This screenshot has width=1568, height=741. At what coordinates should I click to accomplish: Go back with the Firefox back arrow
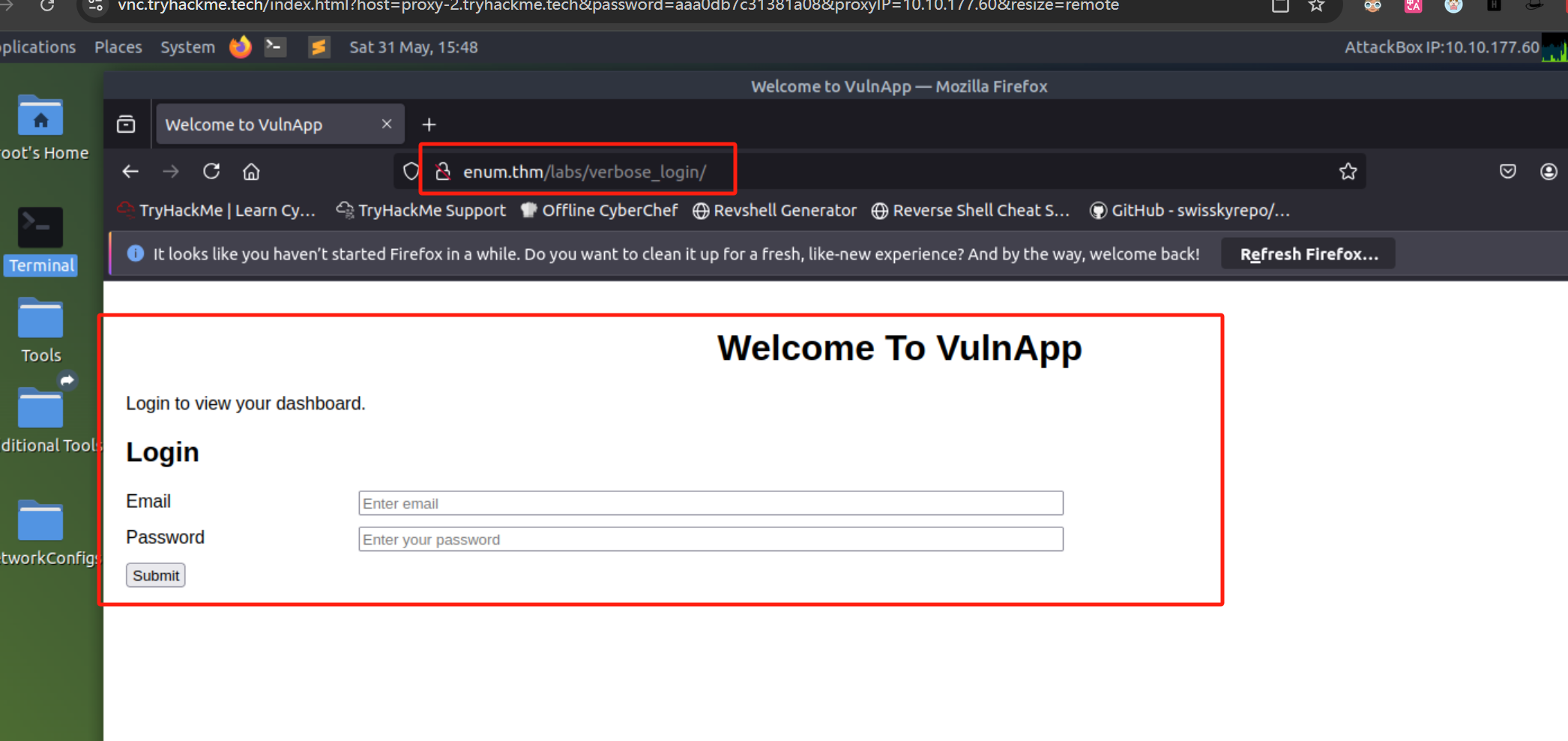[130, 172]
